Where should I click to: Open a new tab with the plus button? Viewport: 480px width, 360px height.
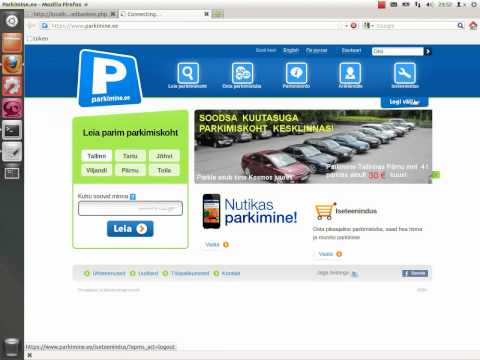[217, 14]
